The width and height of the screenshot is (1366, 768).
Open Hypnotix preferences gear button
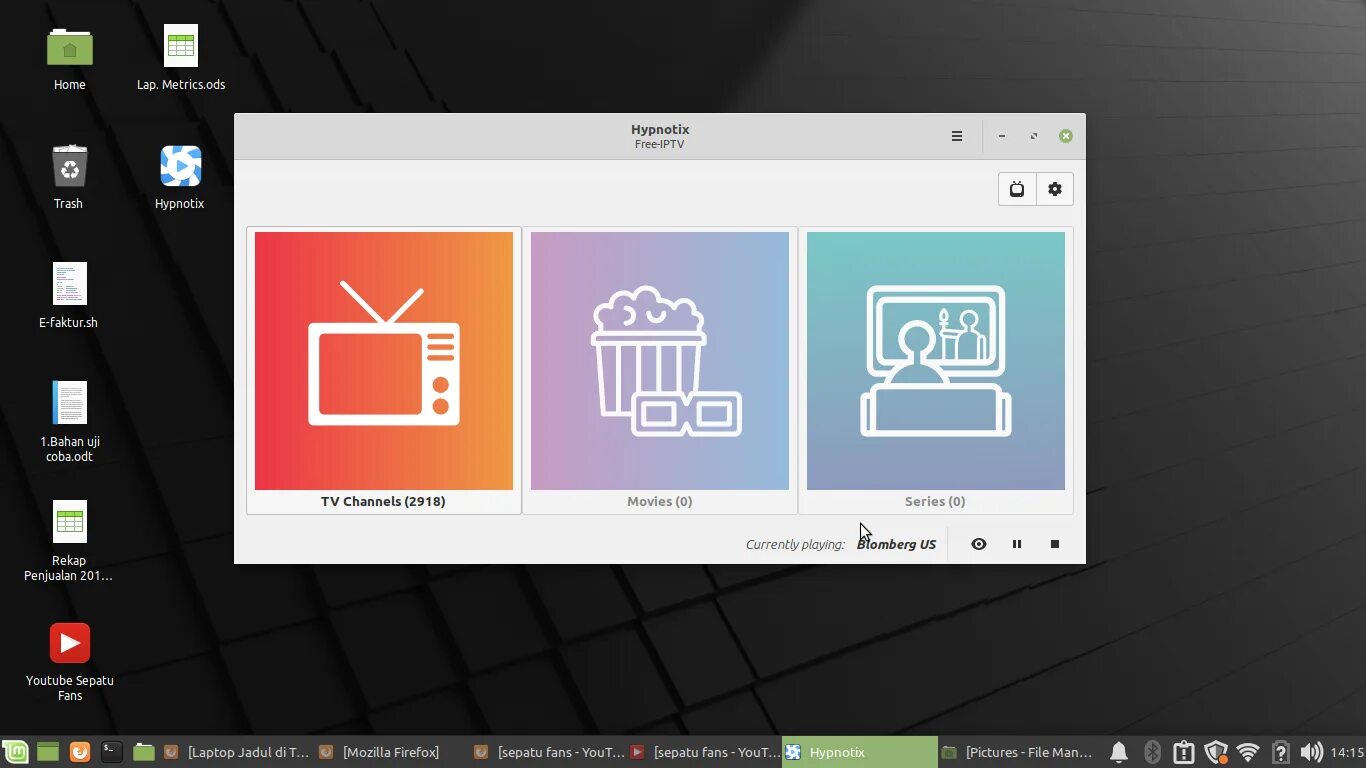[x=1055, y=189]
